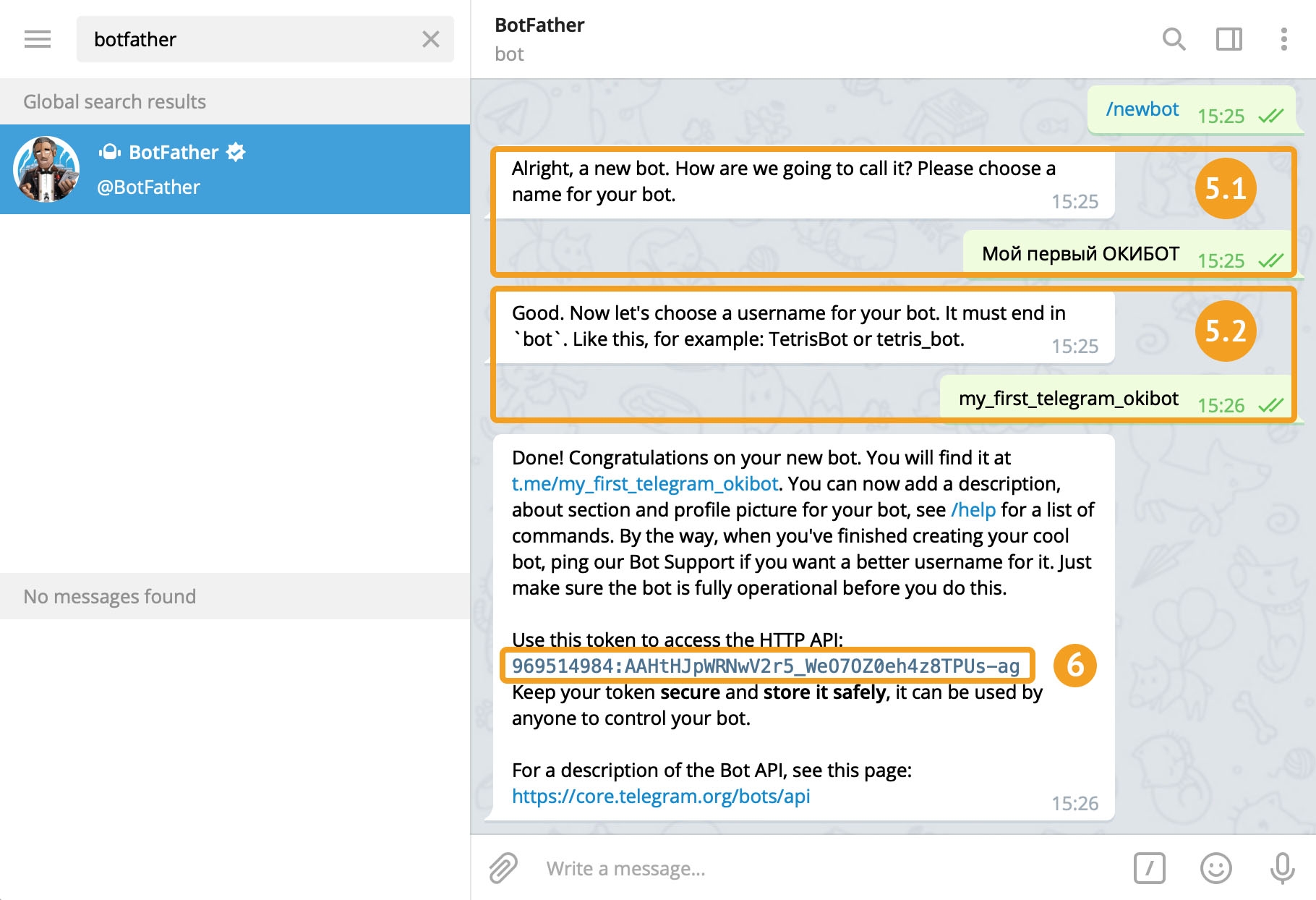The image size is (1316, 900).
Task: Open the emoji picker smiley
Action: tap(1215, 867)
